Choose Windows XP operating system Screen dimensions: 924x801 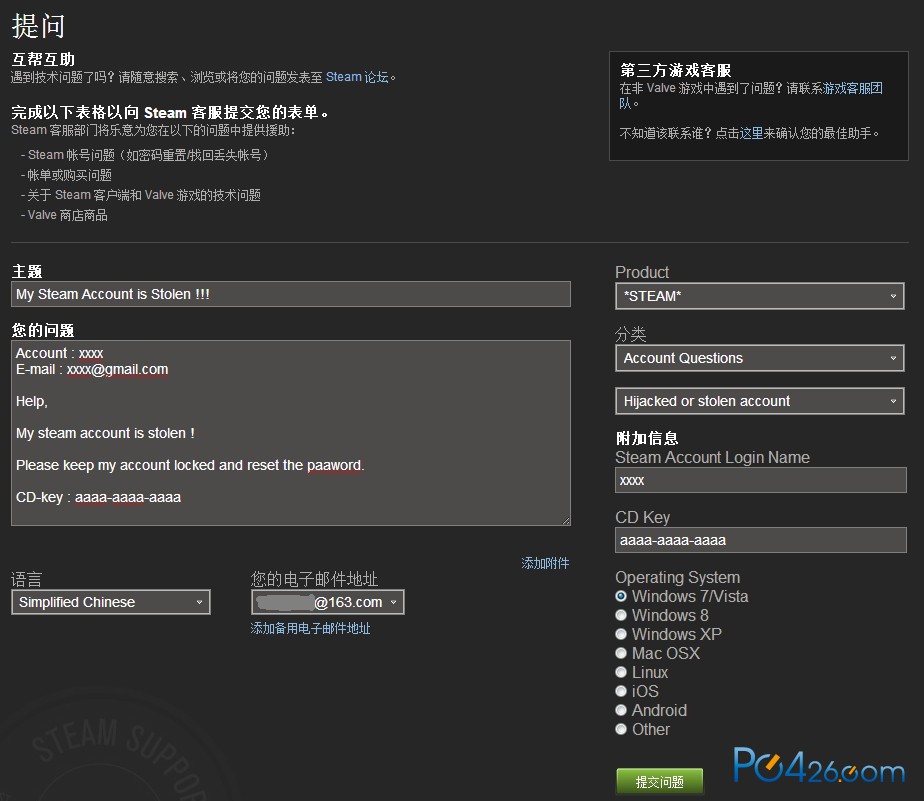[621, 634]
